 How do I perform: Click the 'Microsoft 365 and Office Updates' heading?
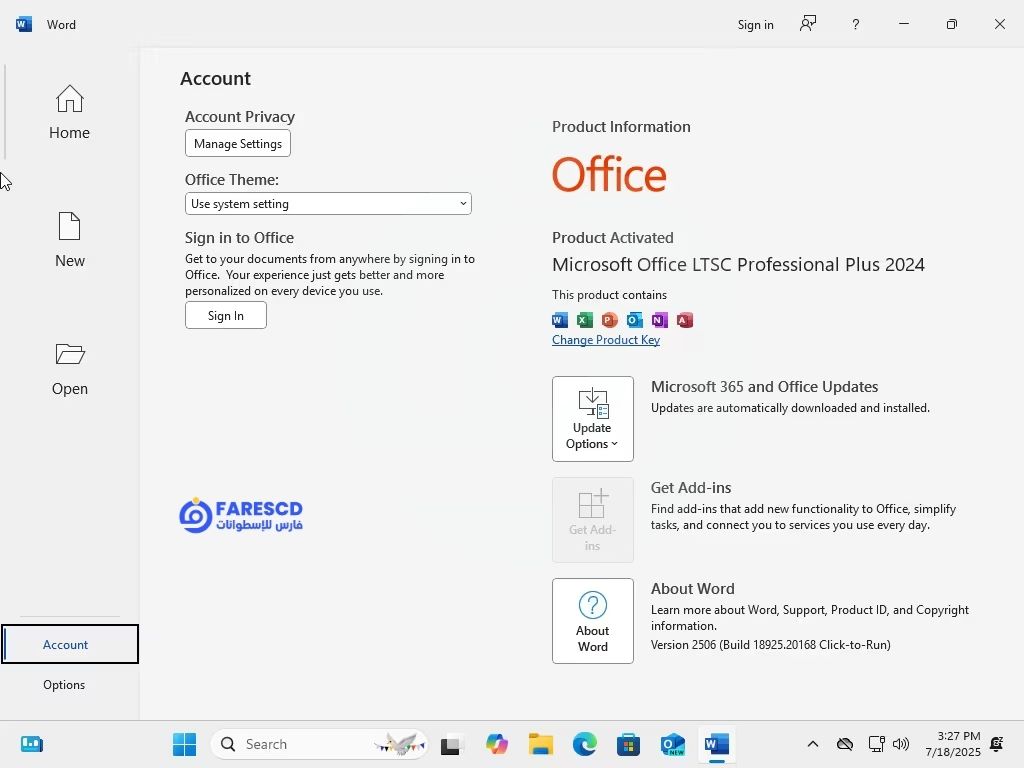click(x=764, y=387)
